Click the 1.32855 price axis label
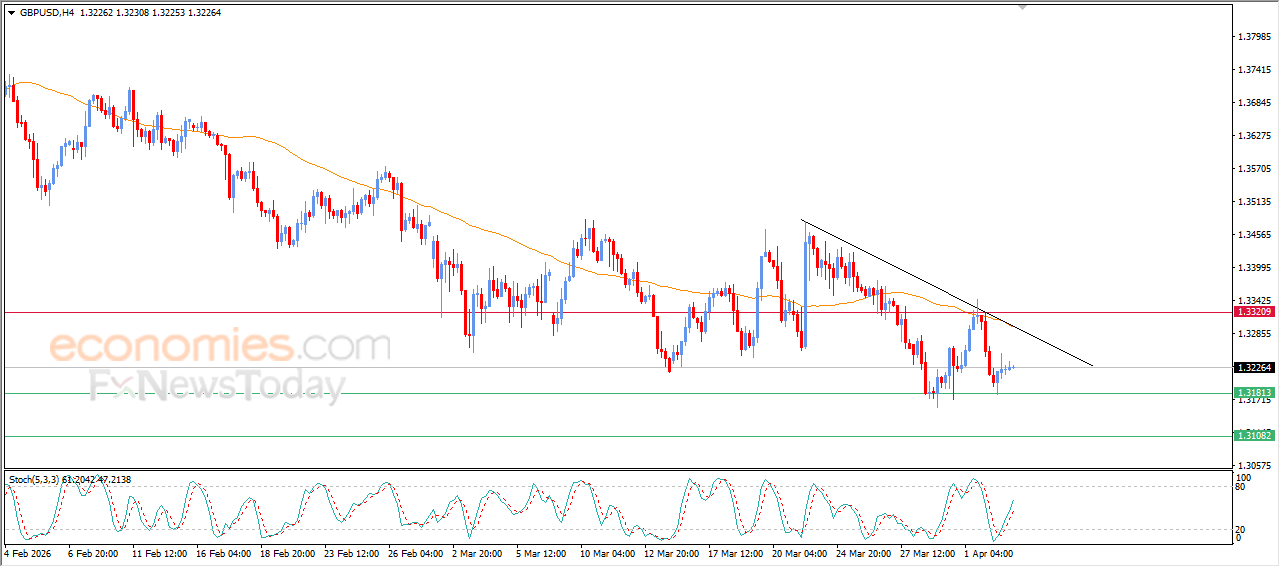Viewport: 1280px width, 567px height. coord(1255,334)
